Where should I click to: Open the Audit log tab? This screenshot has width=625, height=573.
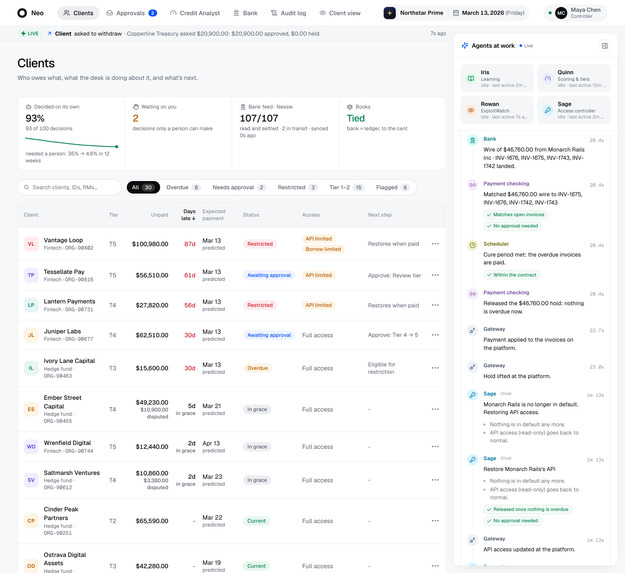tap(289, 13)
